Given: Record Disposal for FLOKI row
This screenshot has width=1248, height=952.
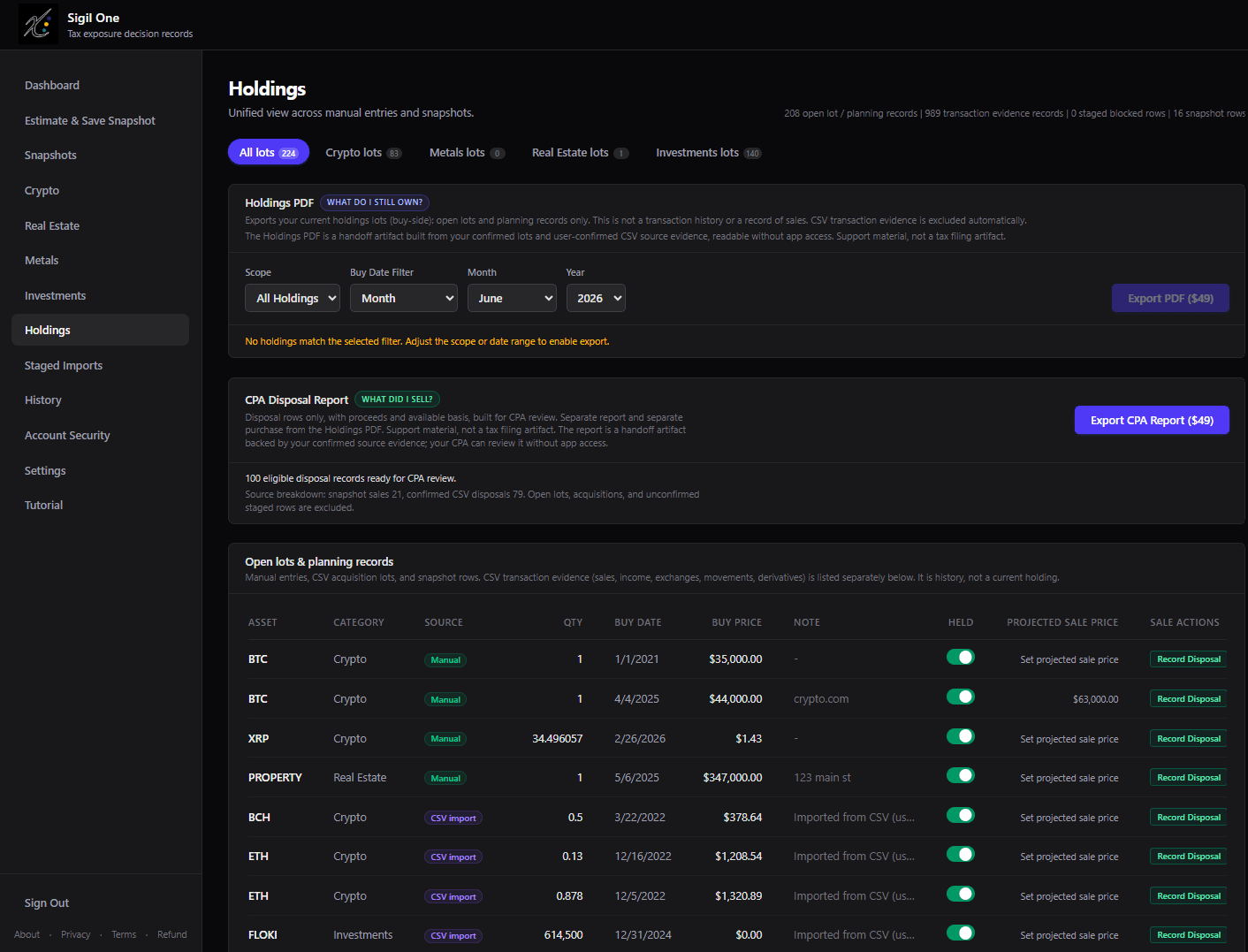Looking at the screenshot, I should (x=1188, y=935).
